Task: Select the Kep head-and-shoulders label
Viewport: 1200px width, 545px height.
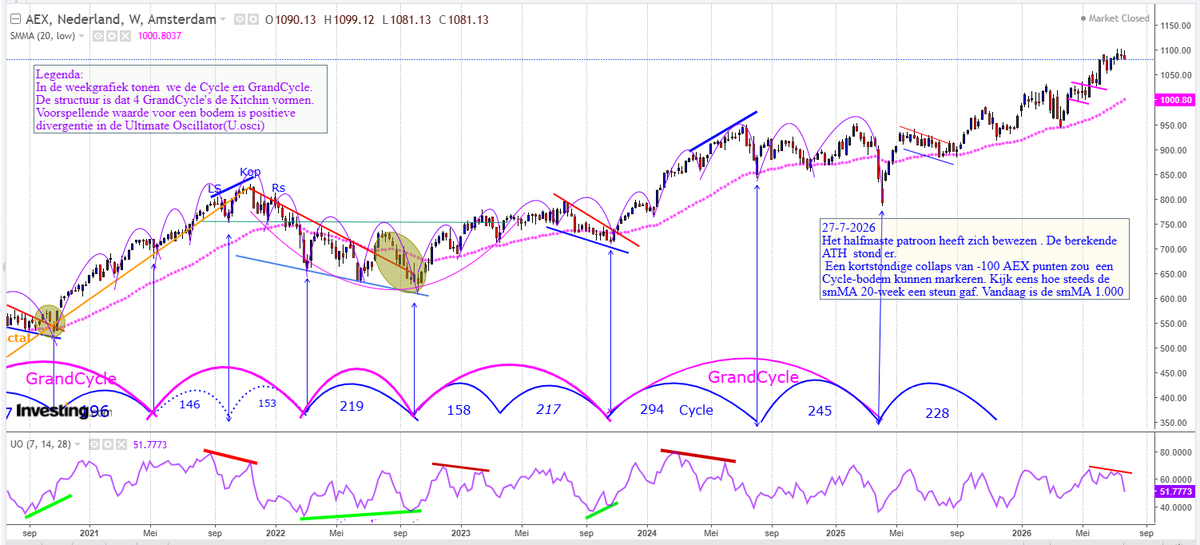Action: tap(249, 173)
